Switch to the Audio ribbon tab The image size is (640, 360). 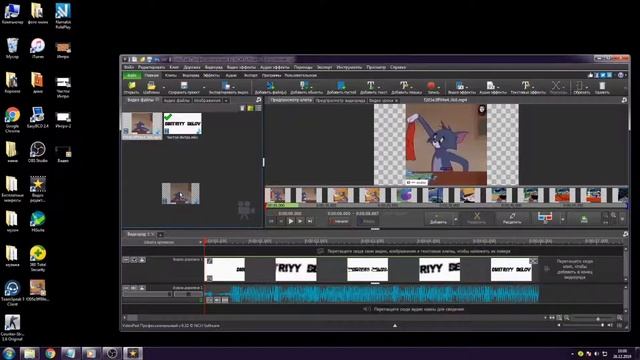tap(231, 76)
